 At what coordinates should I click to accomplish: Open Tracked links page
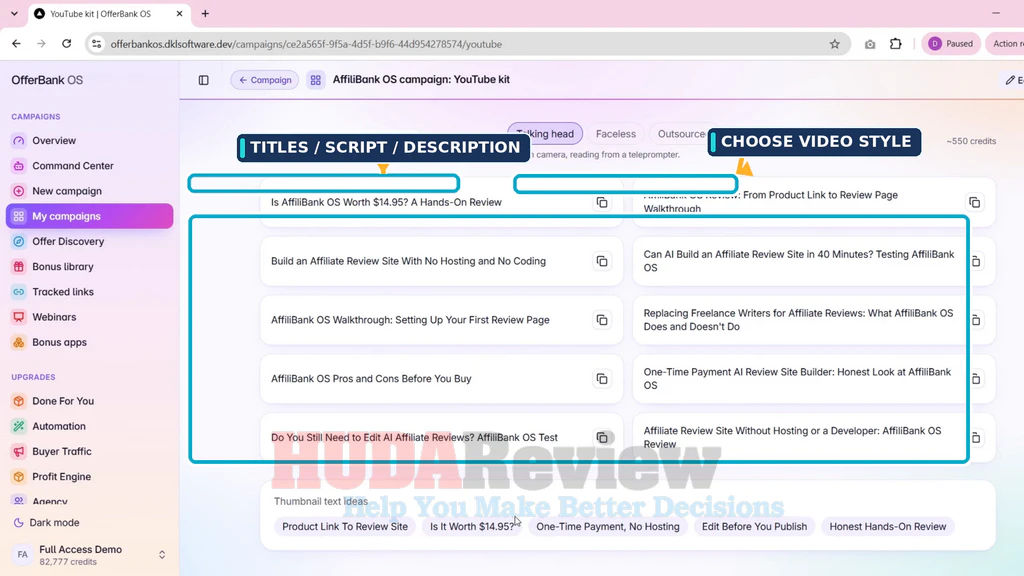[89, 292]
